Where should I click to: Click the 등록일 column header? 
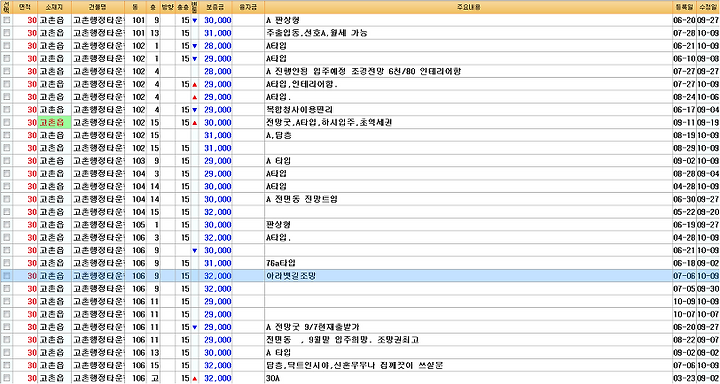(x=684, y=7)
